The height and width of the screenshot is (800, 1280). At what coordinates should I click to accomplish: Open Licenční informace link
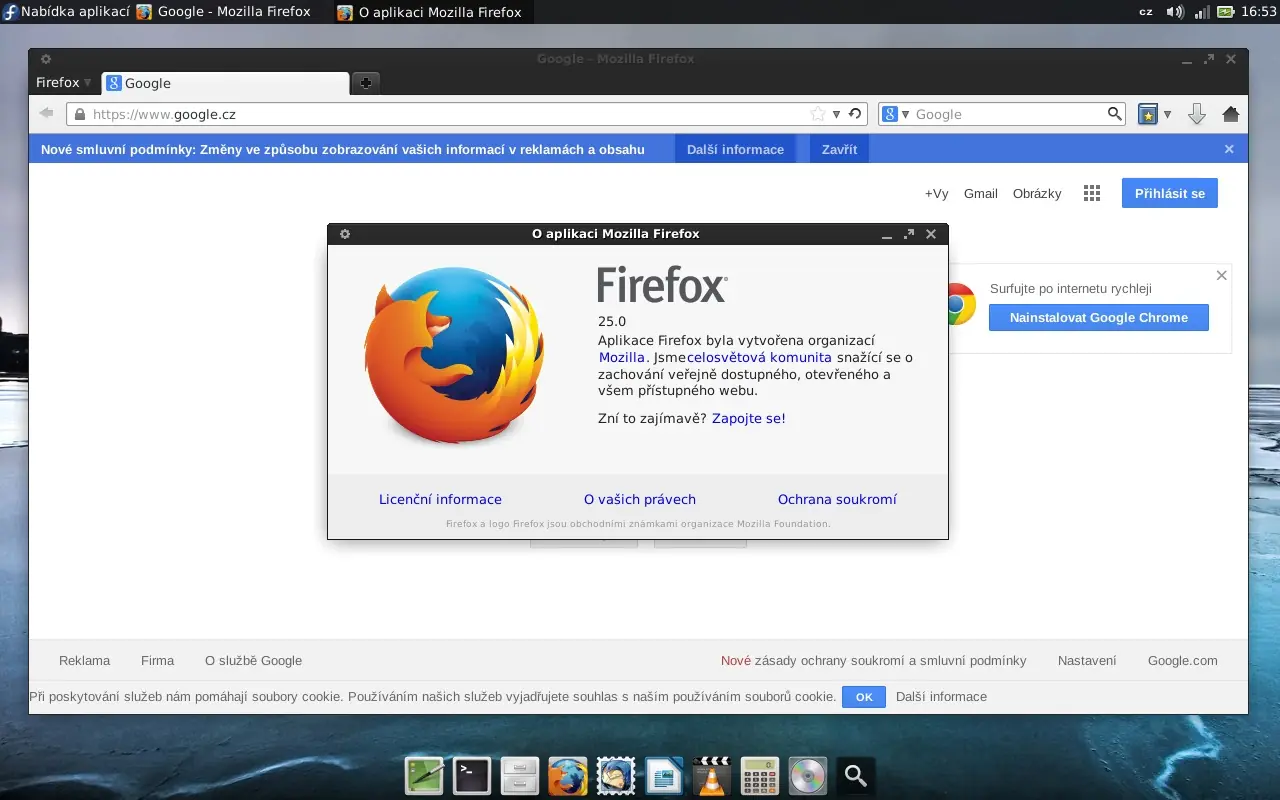[x=440, y=499]
